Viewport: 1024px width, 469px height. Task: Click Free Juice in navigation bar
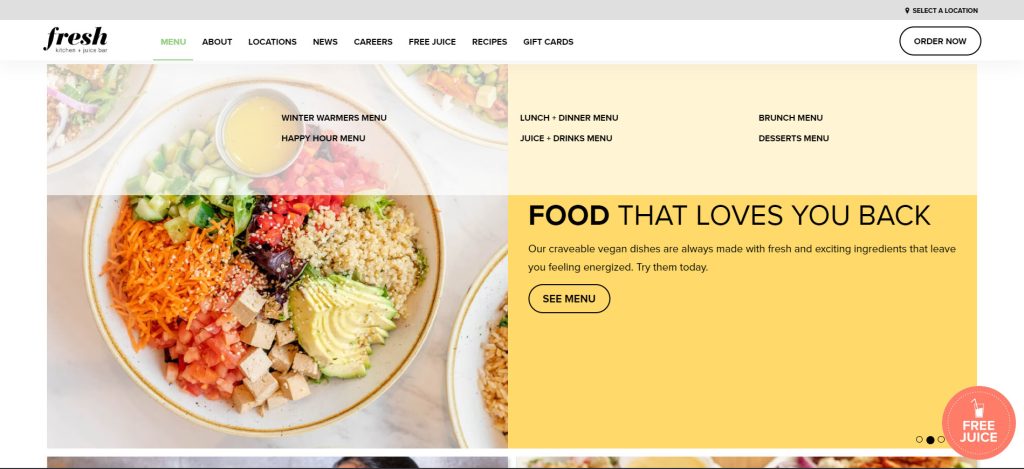(432, 42)
